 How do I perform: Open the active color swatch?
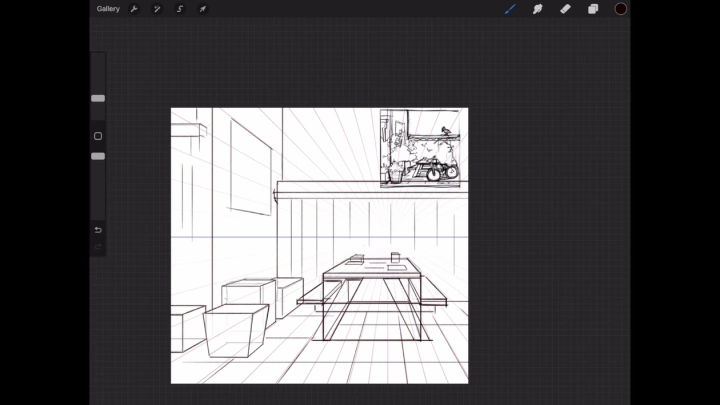[x=621, y=9]
